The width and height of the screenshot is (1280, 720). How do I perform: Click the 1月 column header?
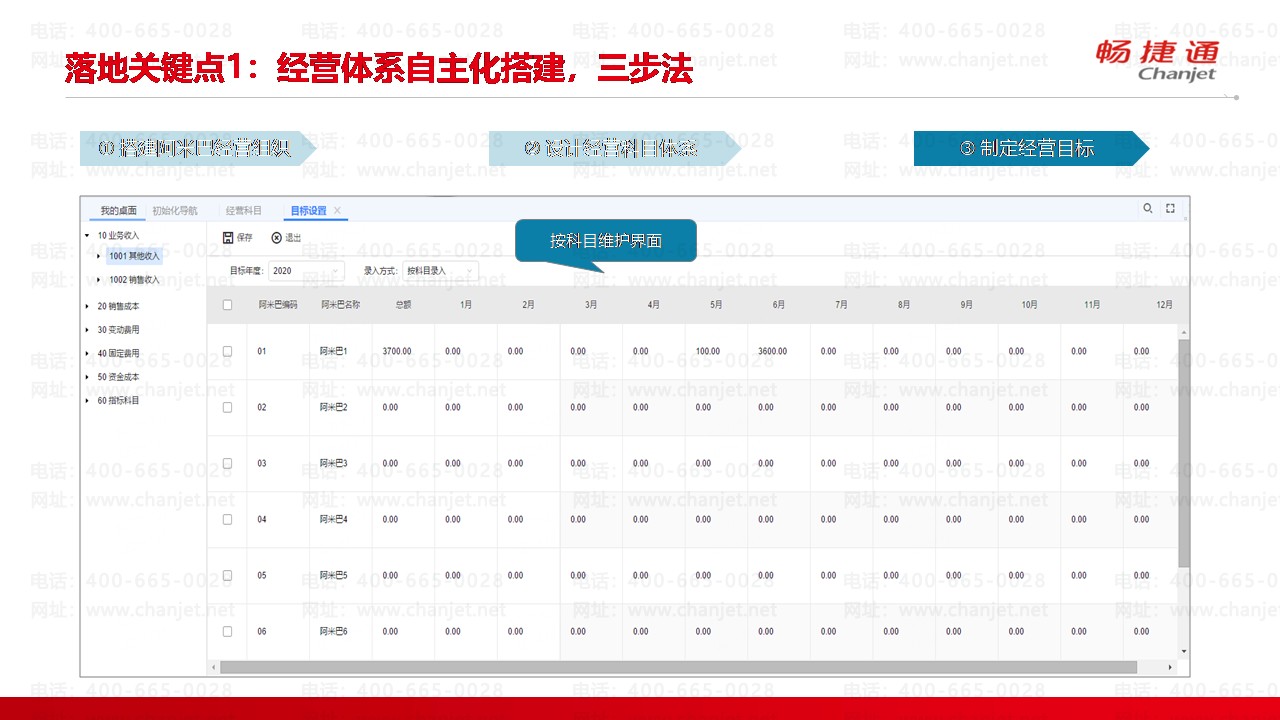click(466, 305)
